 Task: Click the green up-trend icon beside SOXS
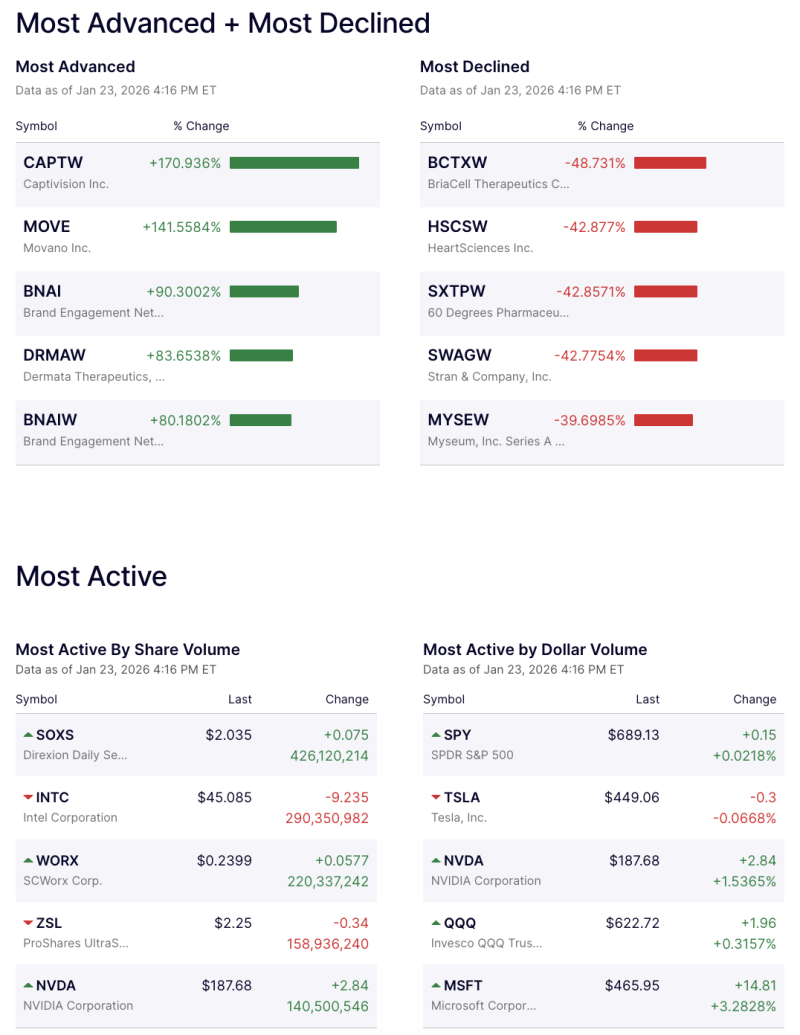(x=30, y=734)
